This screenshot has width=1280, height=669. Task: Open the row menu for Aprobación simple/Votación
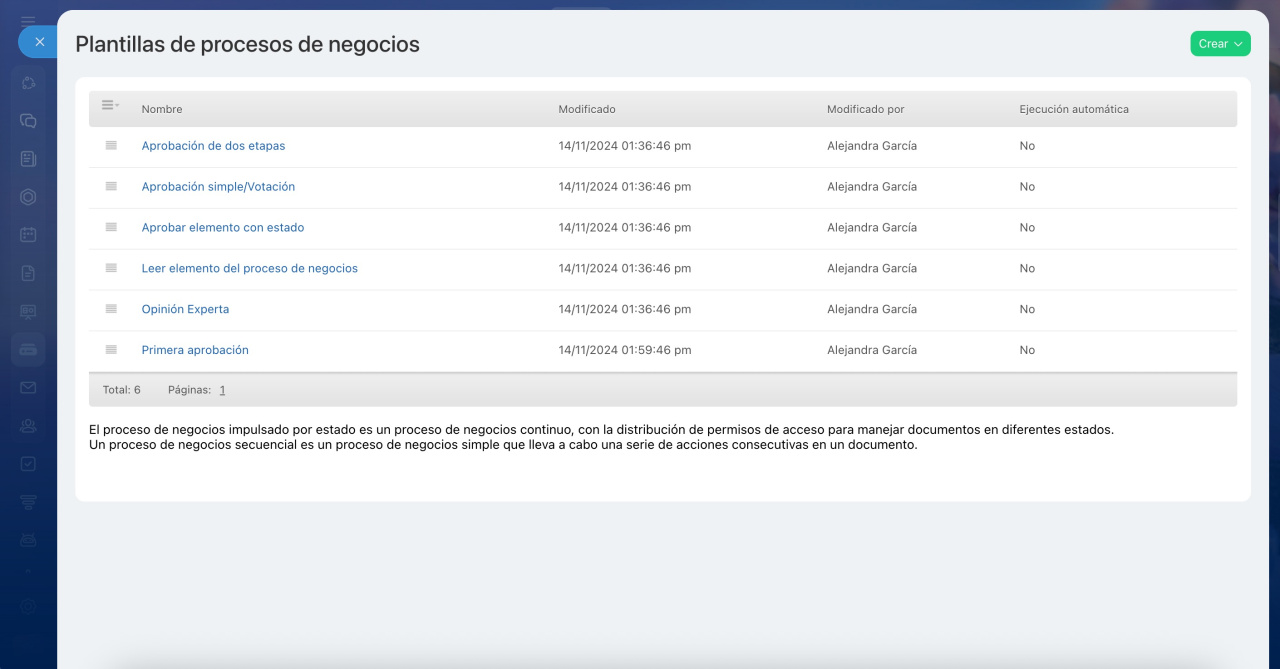(x=111, y=187)
